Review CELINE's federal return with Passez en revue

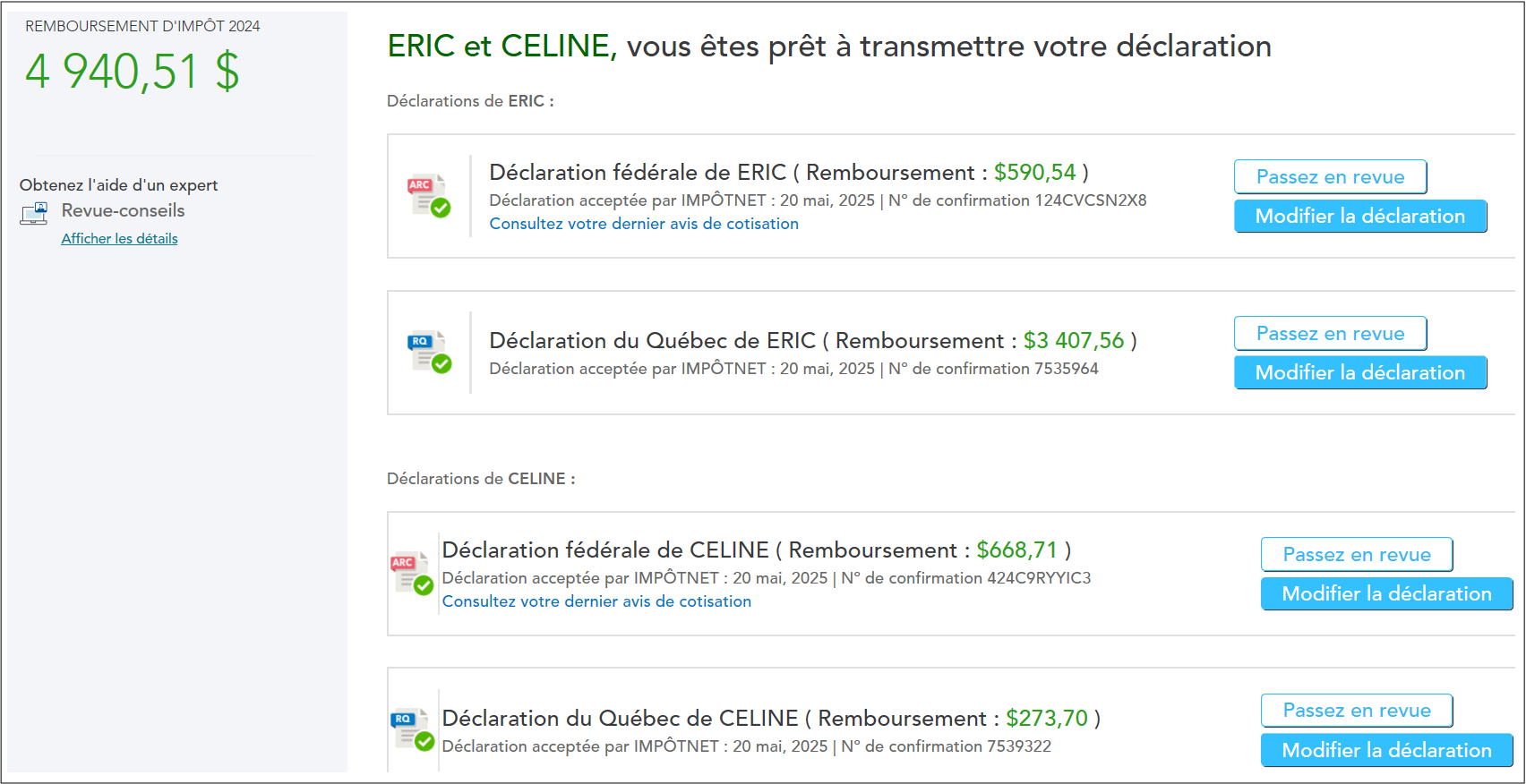click(1356, 555)
